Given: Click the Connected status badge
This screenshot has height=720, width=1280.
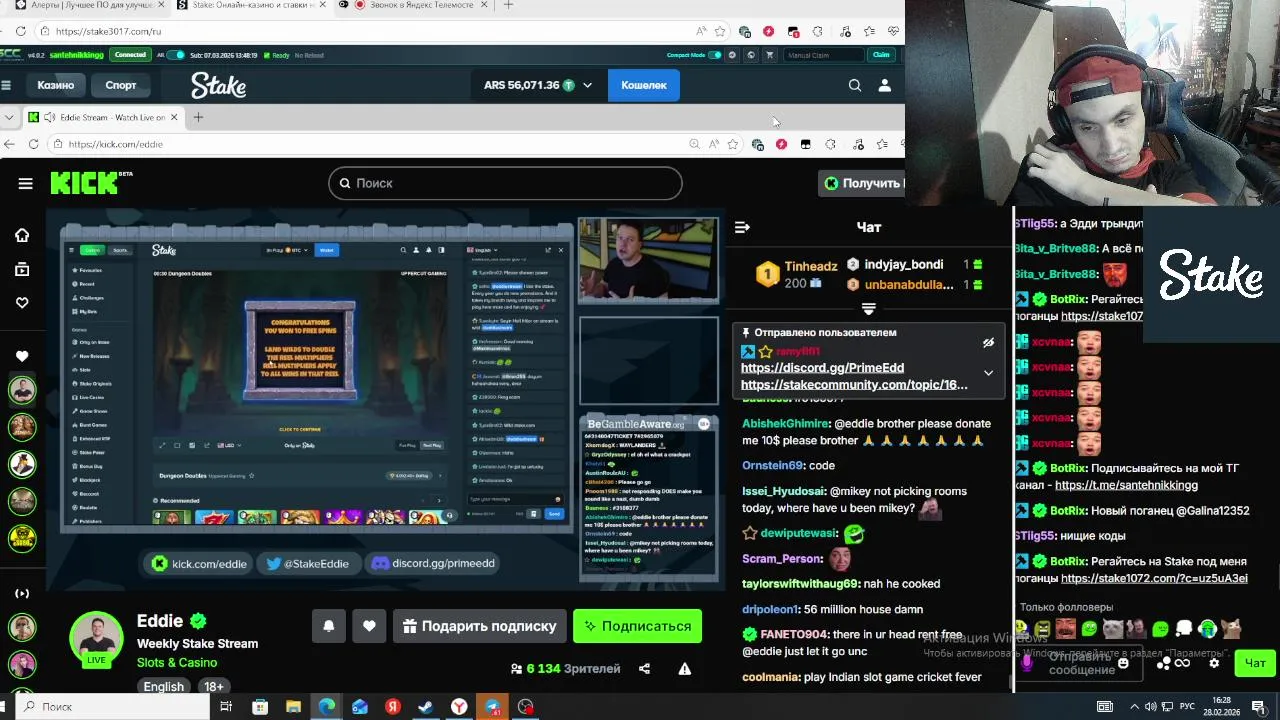Looking at the screenshot, I should point(130,55).
